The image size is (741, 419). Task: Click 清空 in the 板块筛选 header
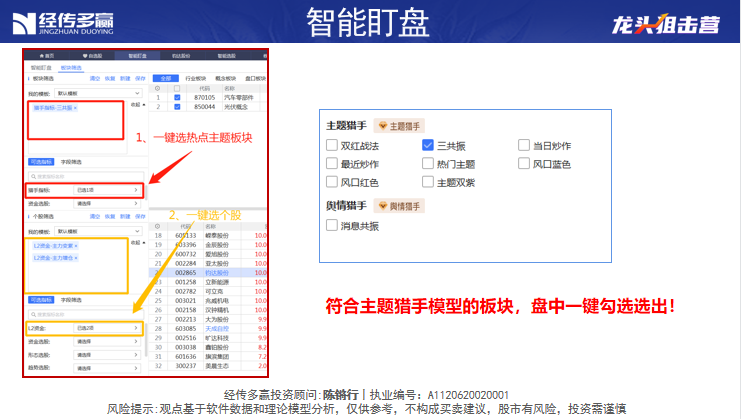click(x=95, y=78)
